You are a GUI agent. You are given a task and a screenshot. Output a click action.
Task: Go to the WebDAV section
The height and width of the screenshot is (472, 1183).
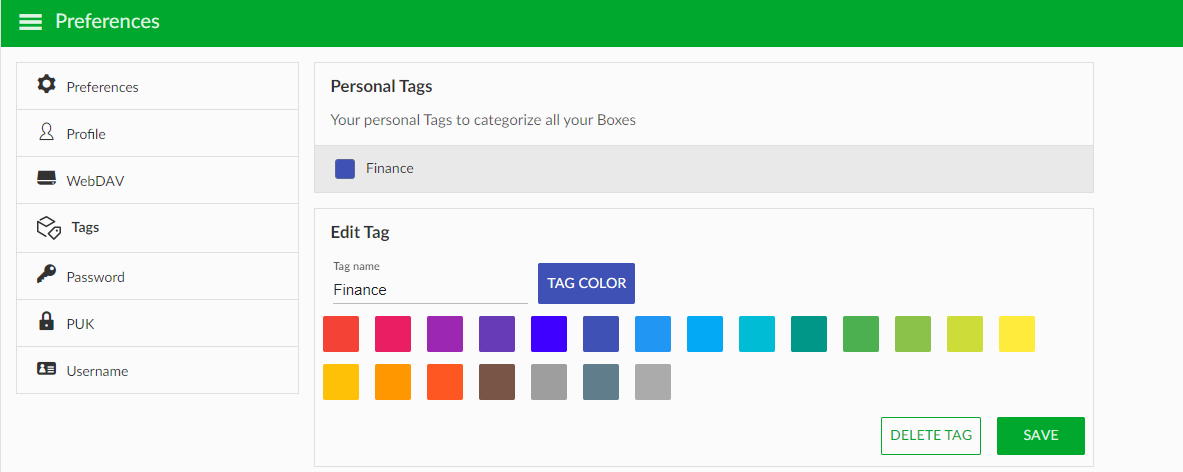tap(158, 181)
